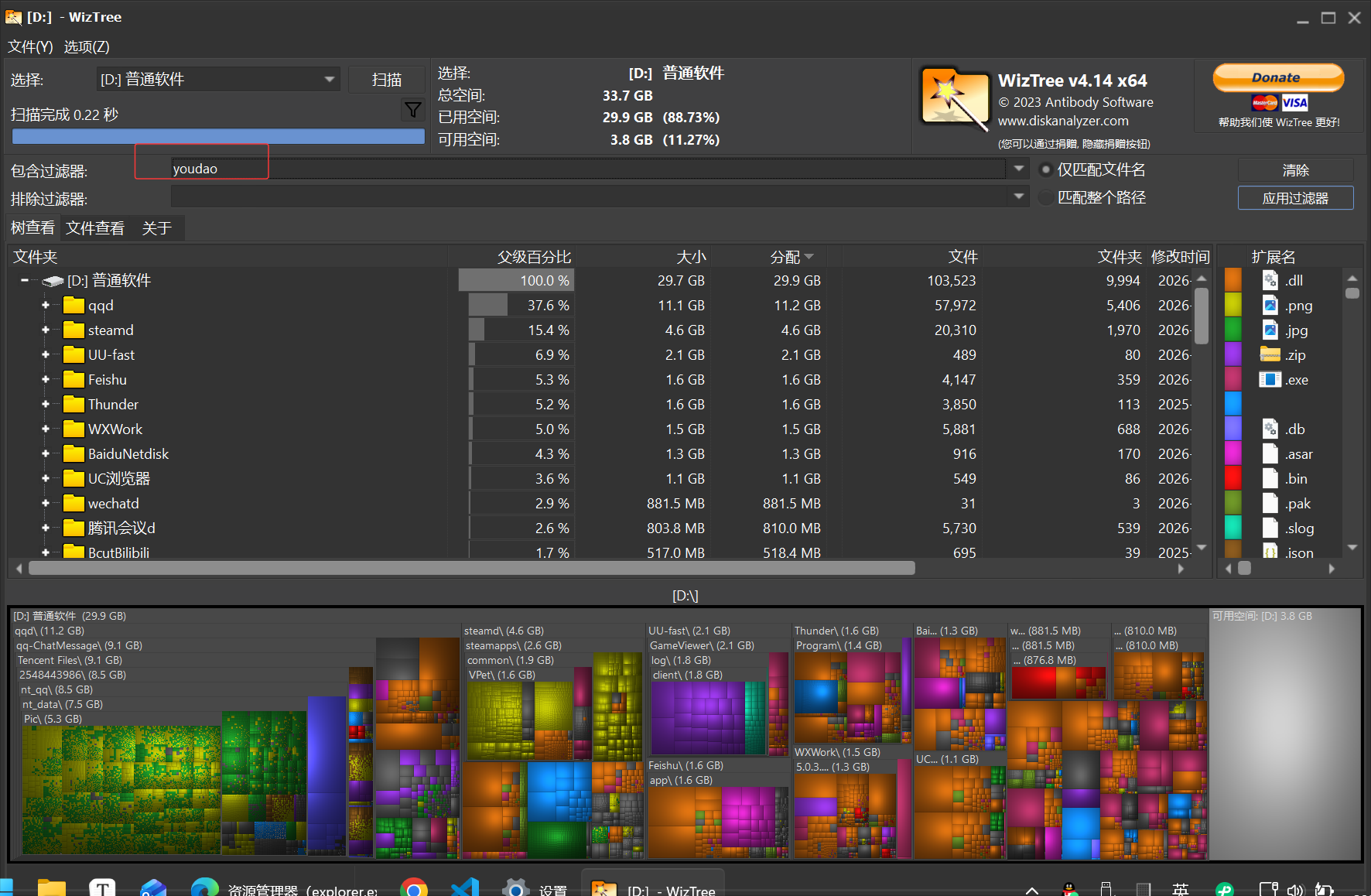This screenshot has height=896, width=1371.
Task: Open Visual Studio Code from the taskbar
Action: tap(465, 889)
